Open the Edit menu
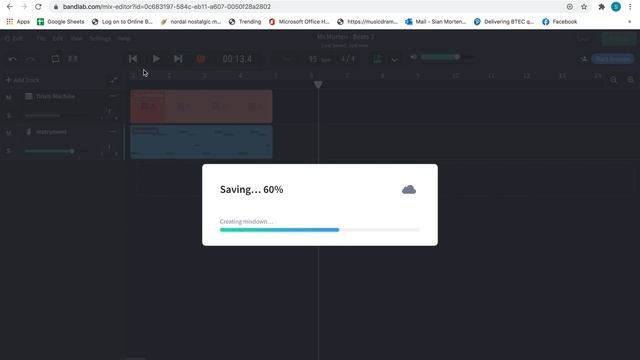This screenshot has width=640, height=360. coord(58,38)
